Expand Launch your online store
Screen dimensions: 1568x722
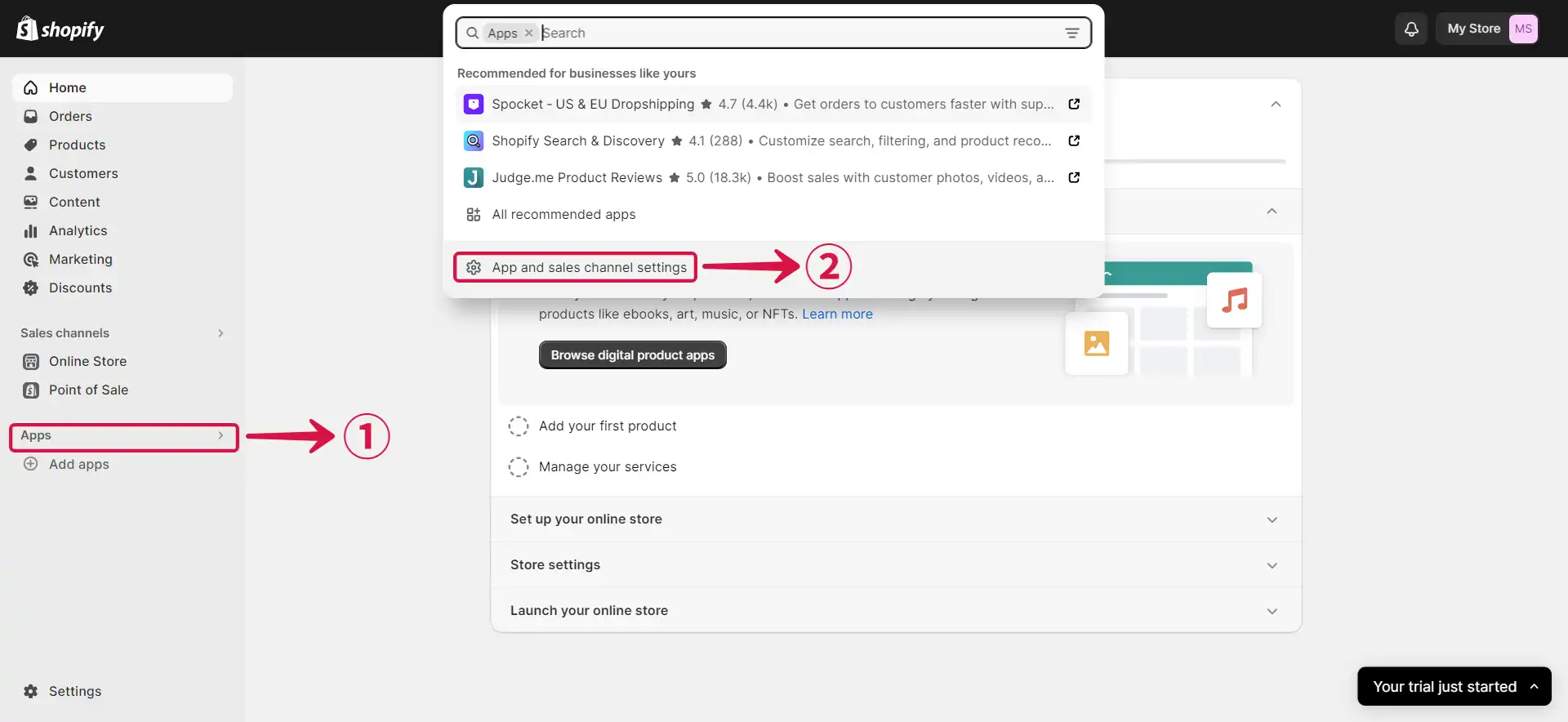tap(896, 611)
